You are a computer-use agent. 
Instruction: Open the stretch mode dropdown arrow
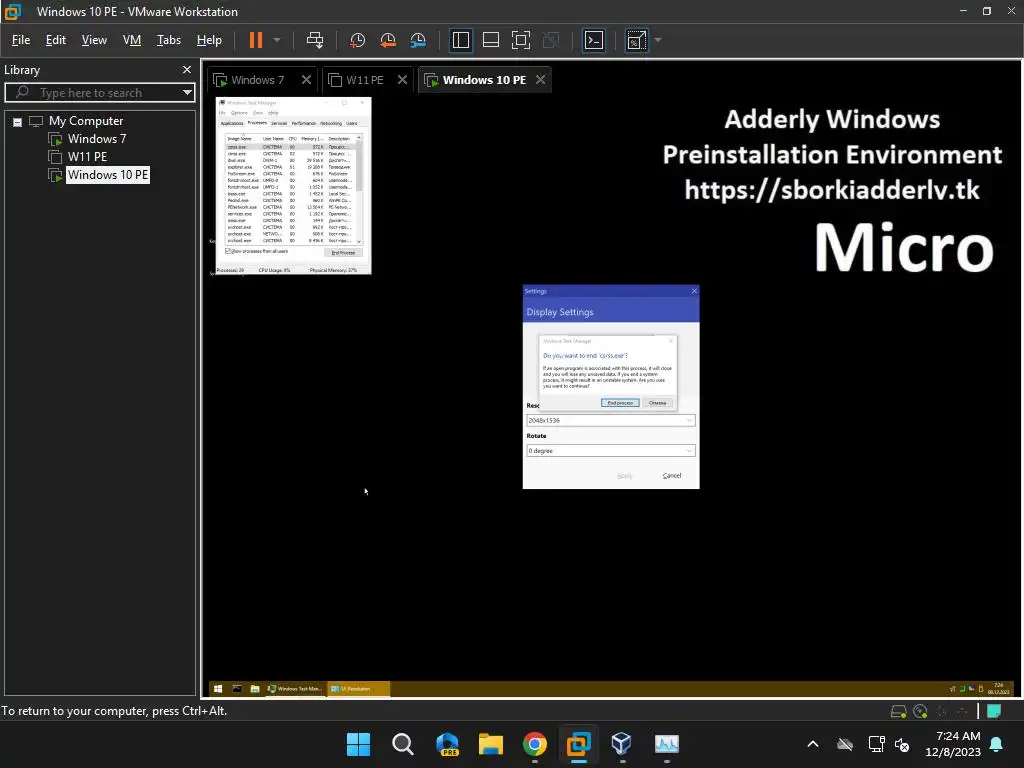click(x=658, y=40)
